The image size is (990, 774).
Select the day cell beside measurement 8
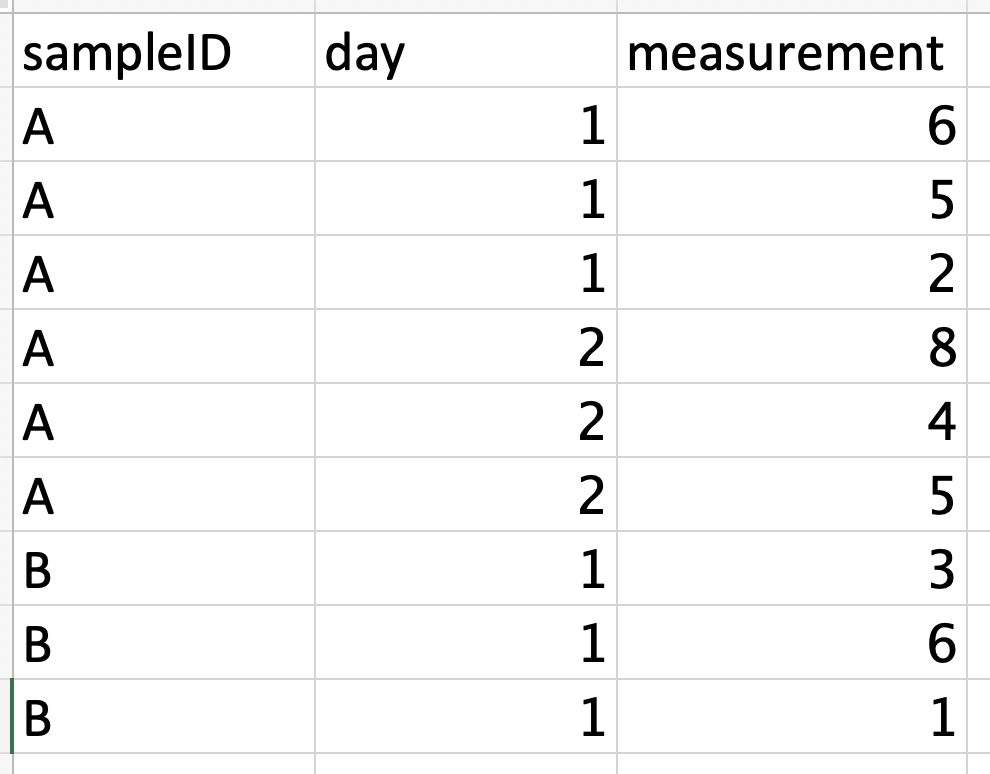(465, 349)
